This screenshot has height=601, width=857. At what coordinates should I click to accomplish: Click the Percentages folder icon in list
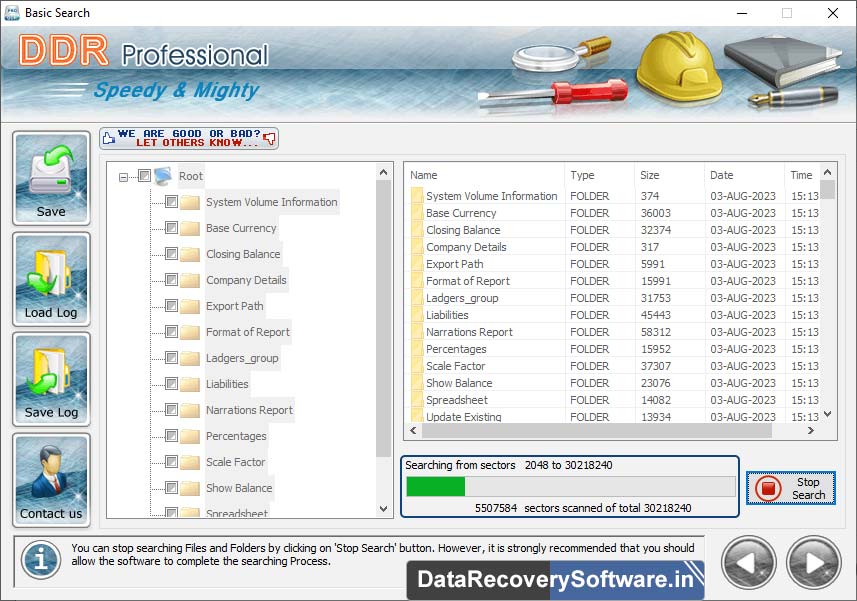pos(416,349)
